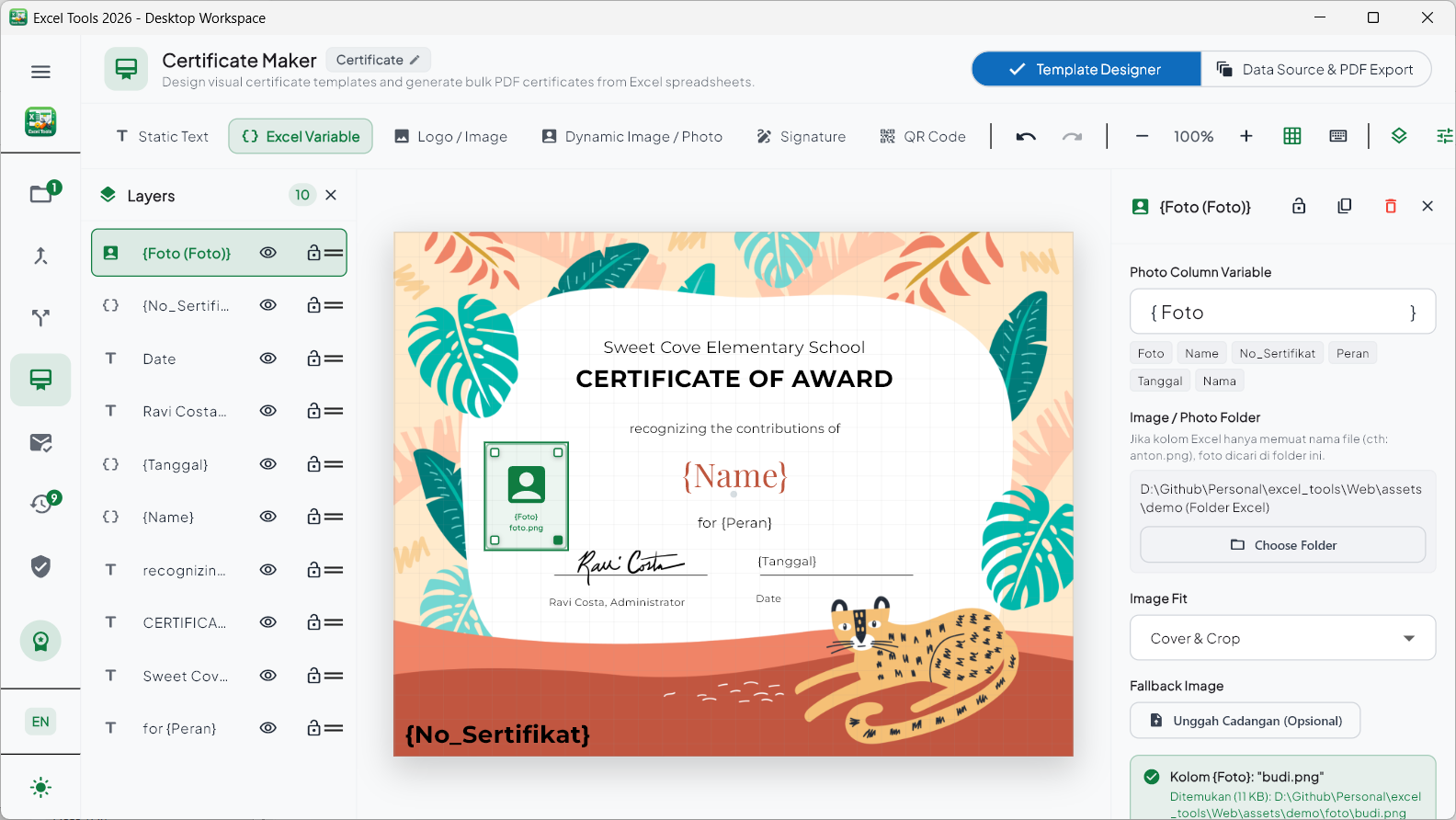Switch language with the EN button
This screenshot has height=820, width=1456.
click(x=40, y=722)
